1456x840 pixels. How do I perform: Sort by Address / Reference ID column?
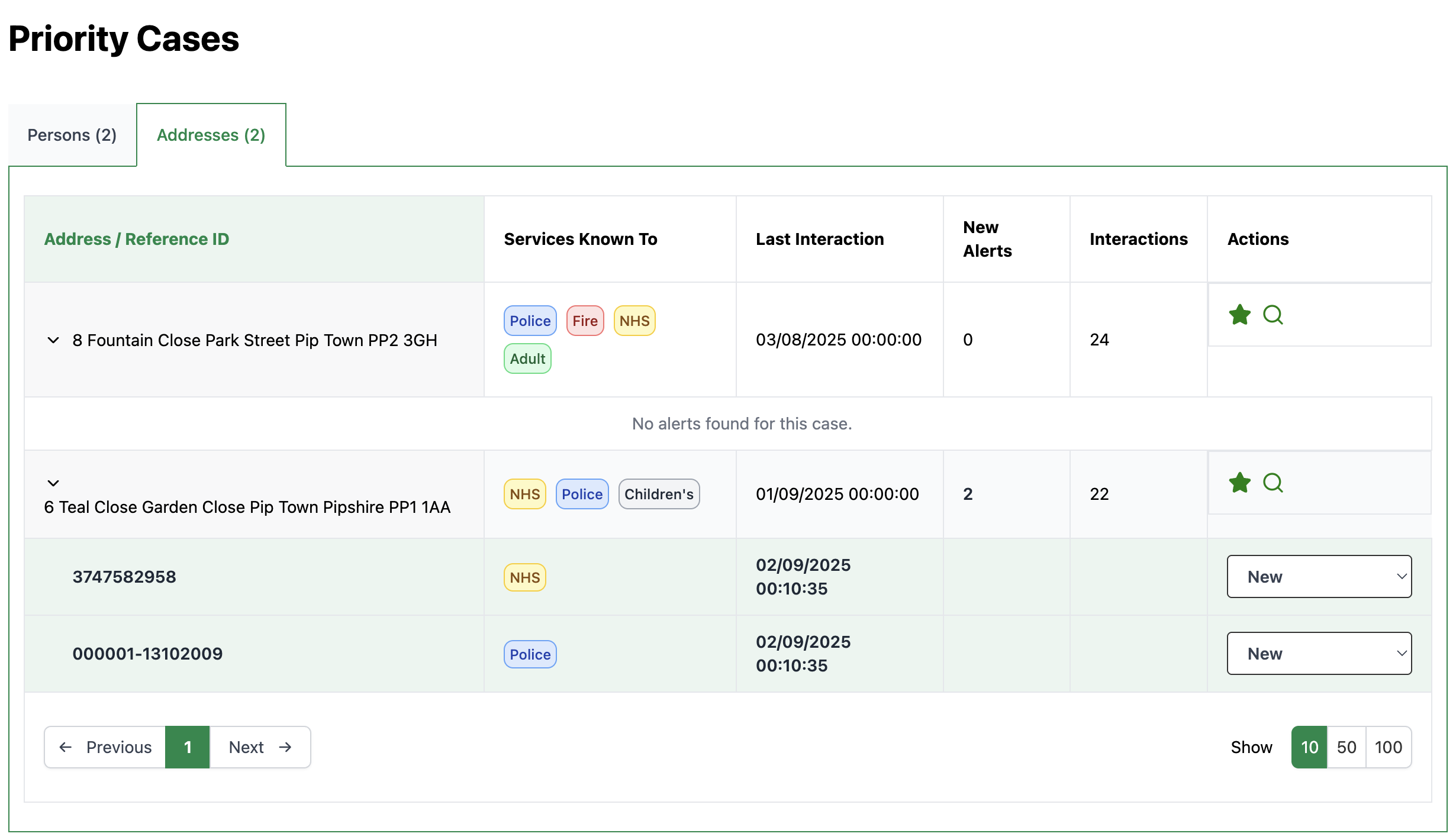136,239
